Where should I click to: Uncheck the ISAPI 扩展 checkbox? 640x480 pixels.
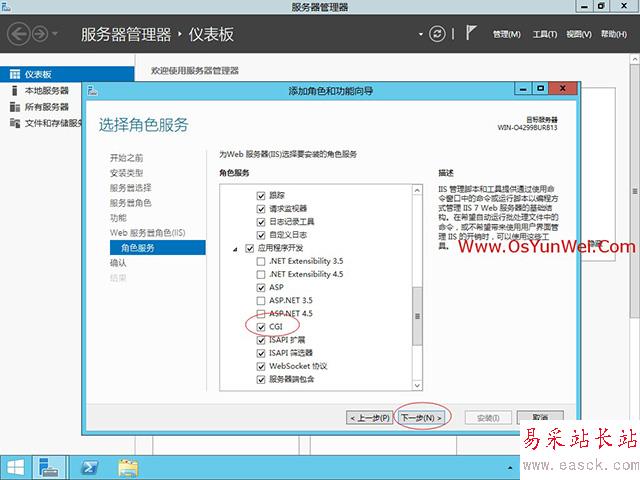coord(261,340)
